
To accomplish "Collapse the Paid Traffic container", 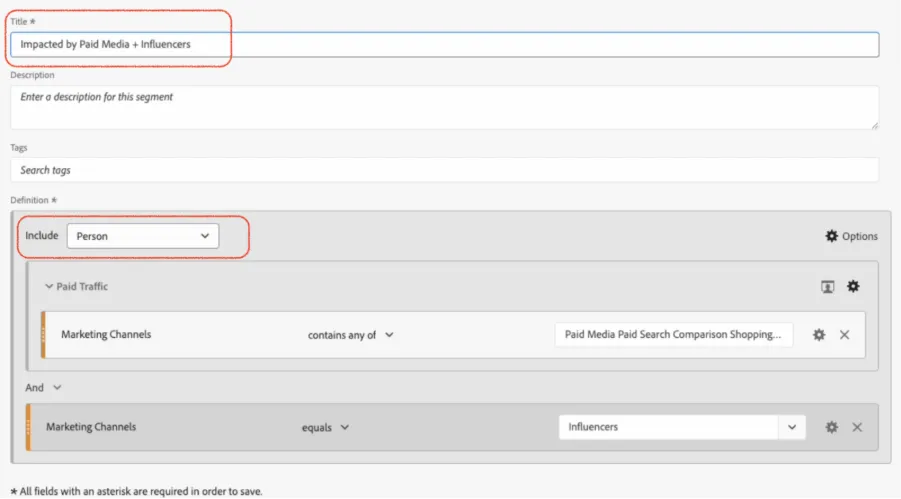I will [x=49, y=286].
